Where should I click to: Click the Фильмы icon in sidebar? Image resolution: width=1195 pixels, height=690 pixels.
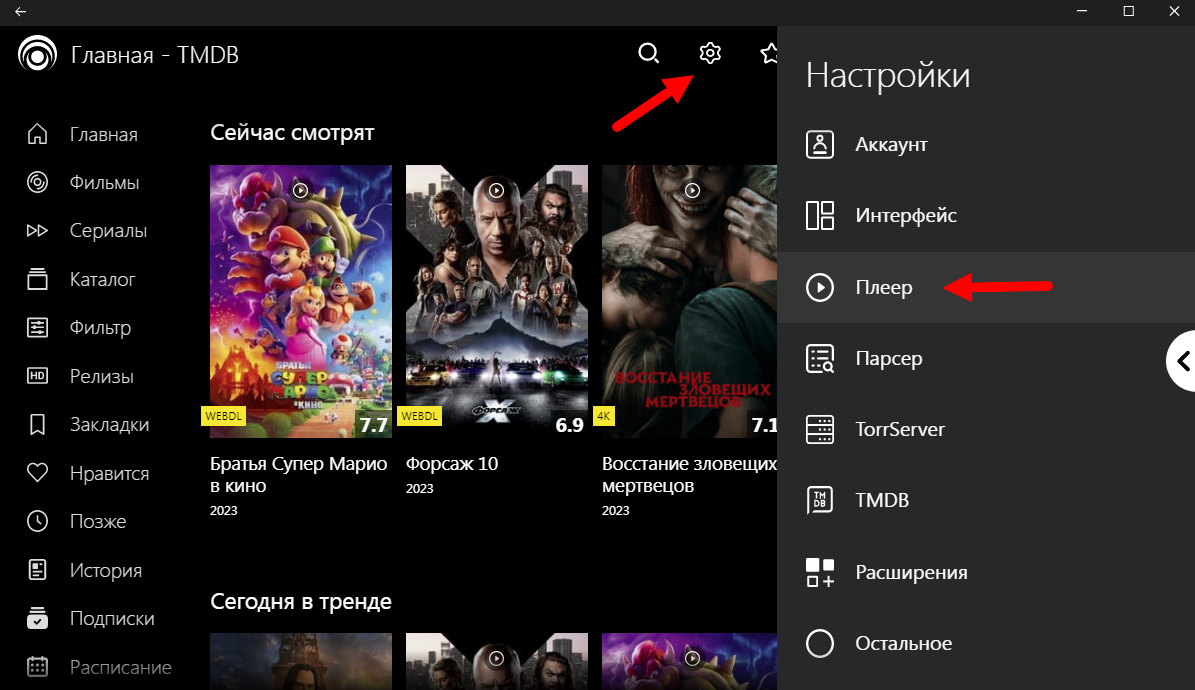(37, 182)
